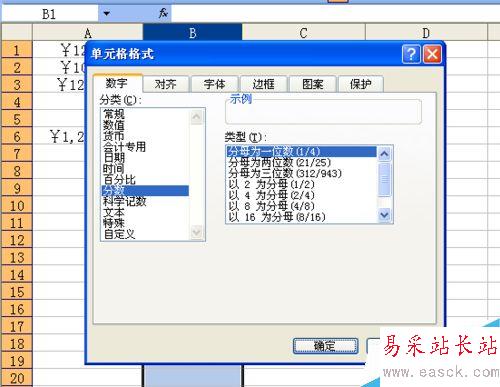The height and width of the screenshot is (387, 500).
Task: Click the help question mark button
Action: 411,54
